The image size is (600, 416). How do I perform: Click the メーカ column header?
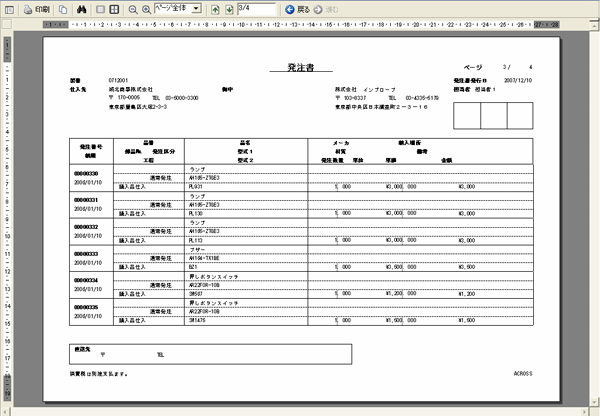(x=341, y=143)
